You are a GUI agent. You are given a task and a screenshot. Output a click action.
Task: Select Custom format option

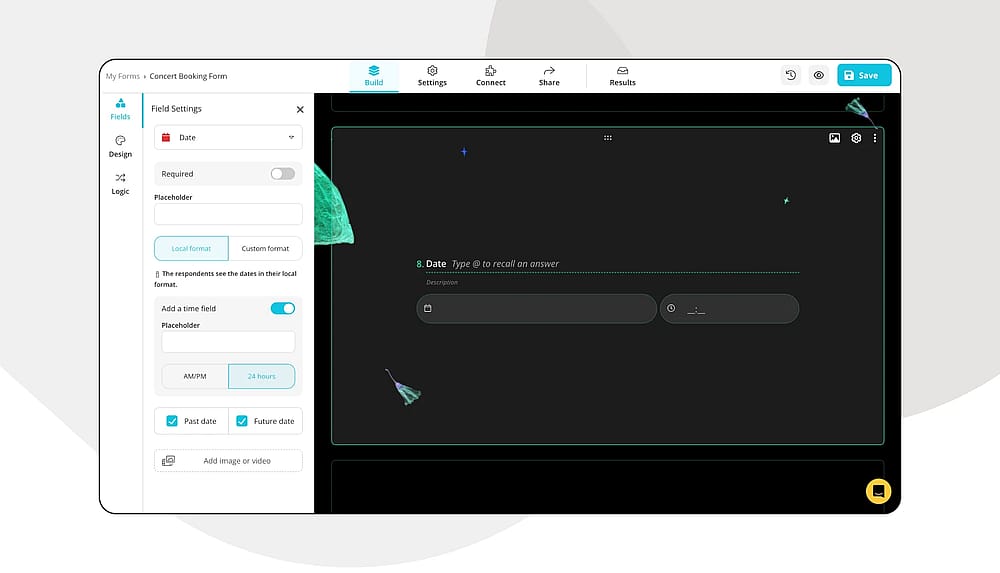point(265,248)
